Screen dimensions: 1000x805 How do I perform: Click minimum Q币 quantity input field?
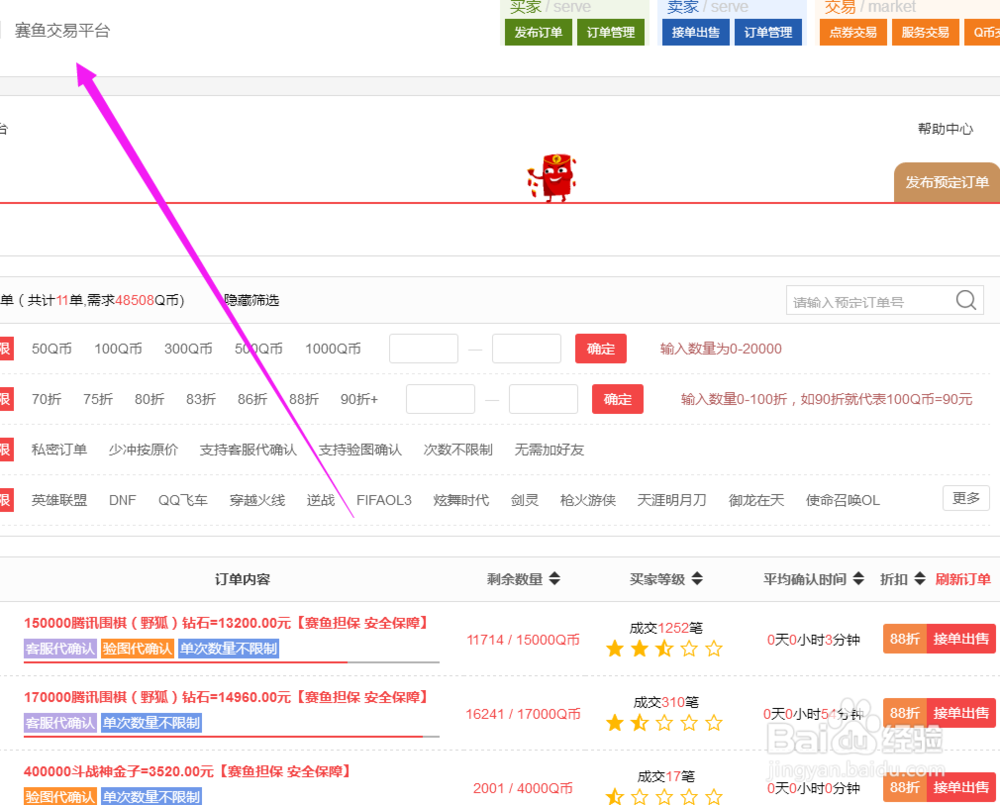pyautogui.click(x=423, y=349)
